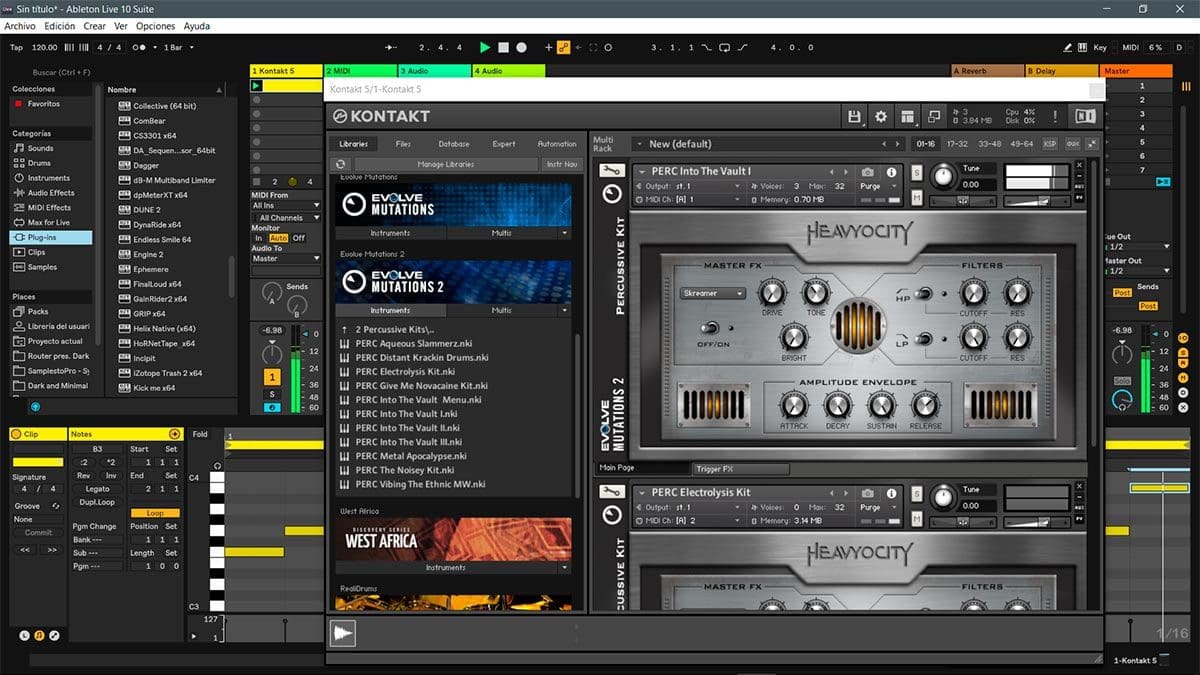
Task: Click the tempo value 120.00
Action: click(x=44, y=47)
